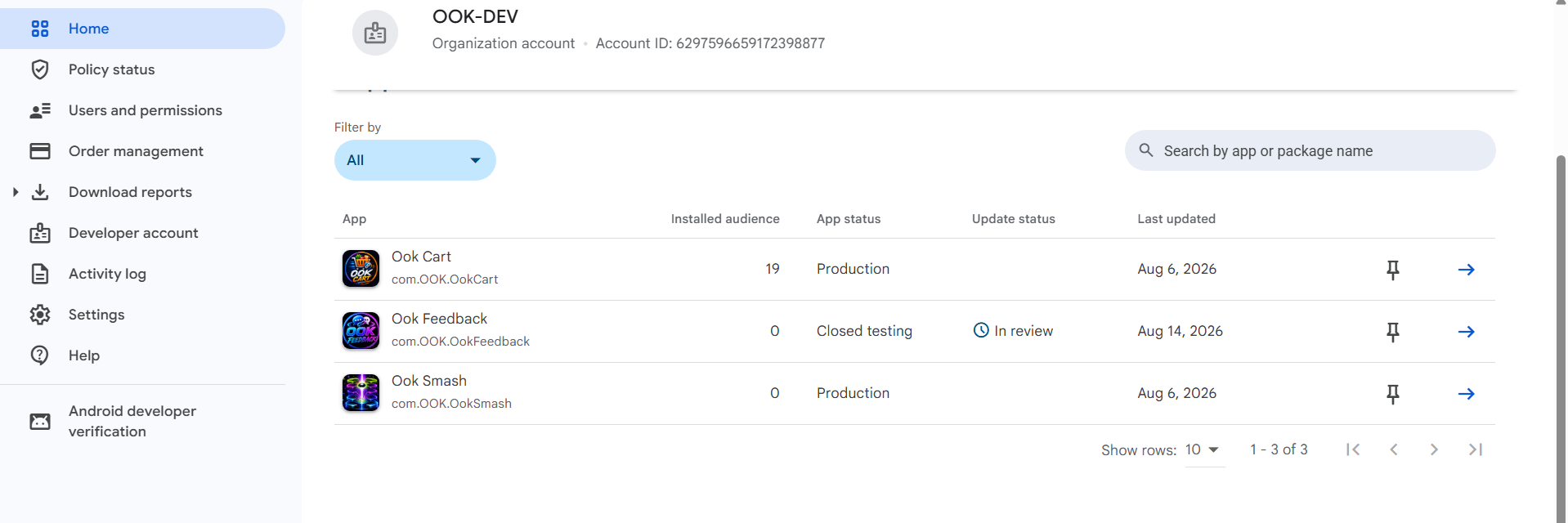The height and width of the screenshot is (523, 1568).
Task: Open Help page
Action: (x=142, y=355)
